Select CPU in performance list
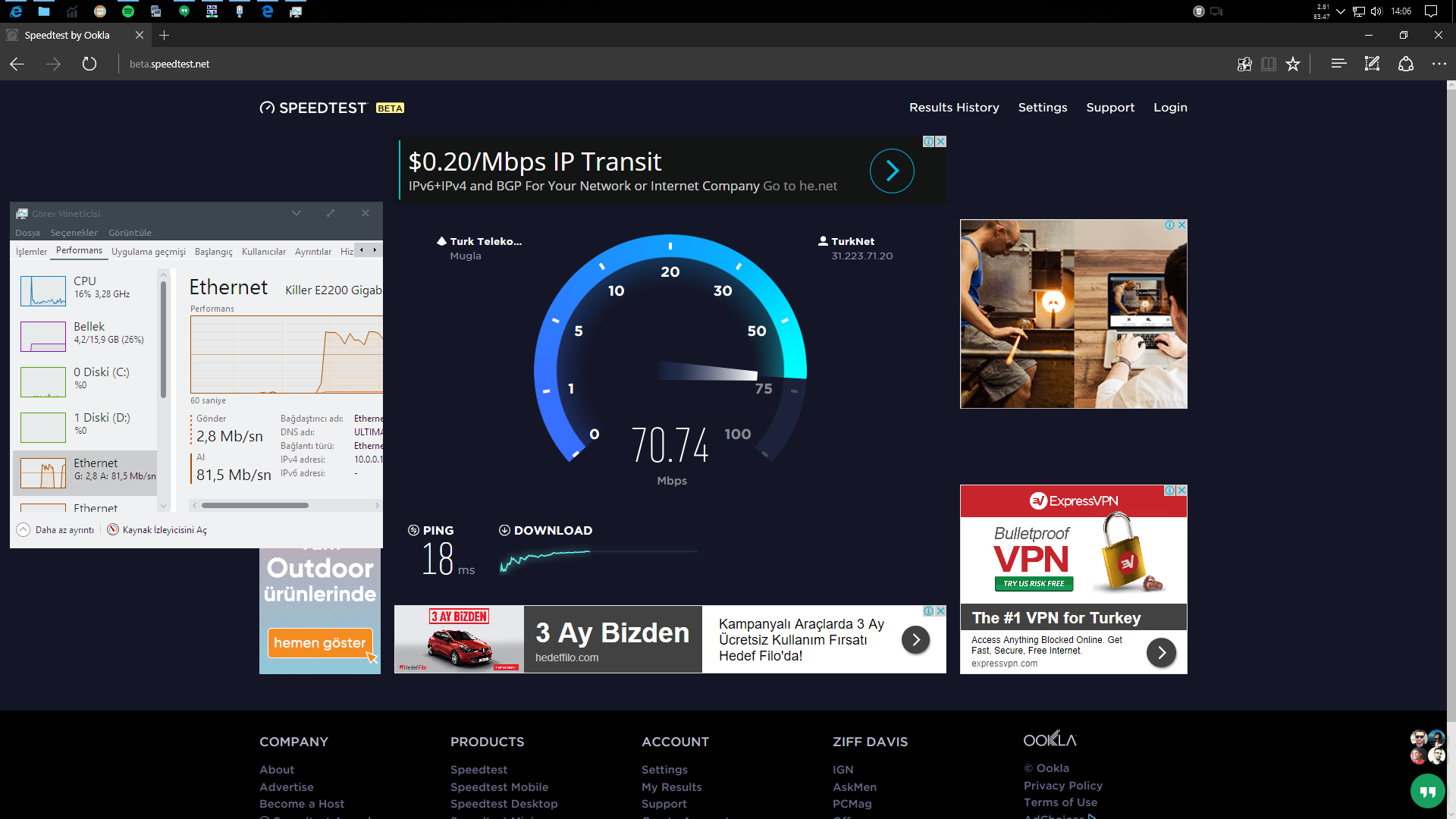 pos(85,291)
